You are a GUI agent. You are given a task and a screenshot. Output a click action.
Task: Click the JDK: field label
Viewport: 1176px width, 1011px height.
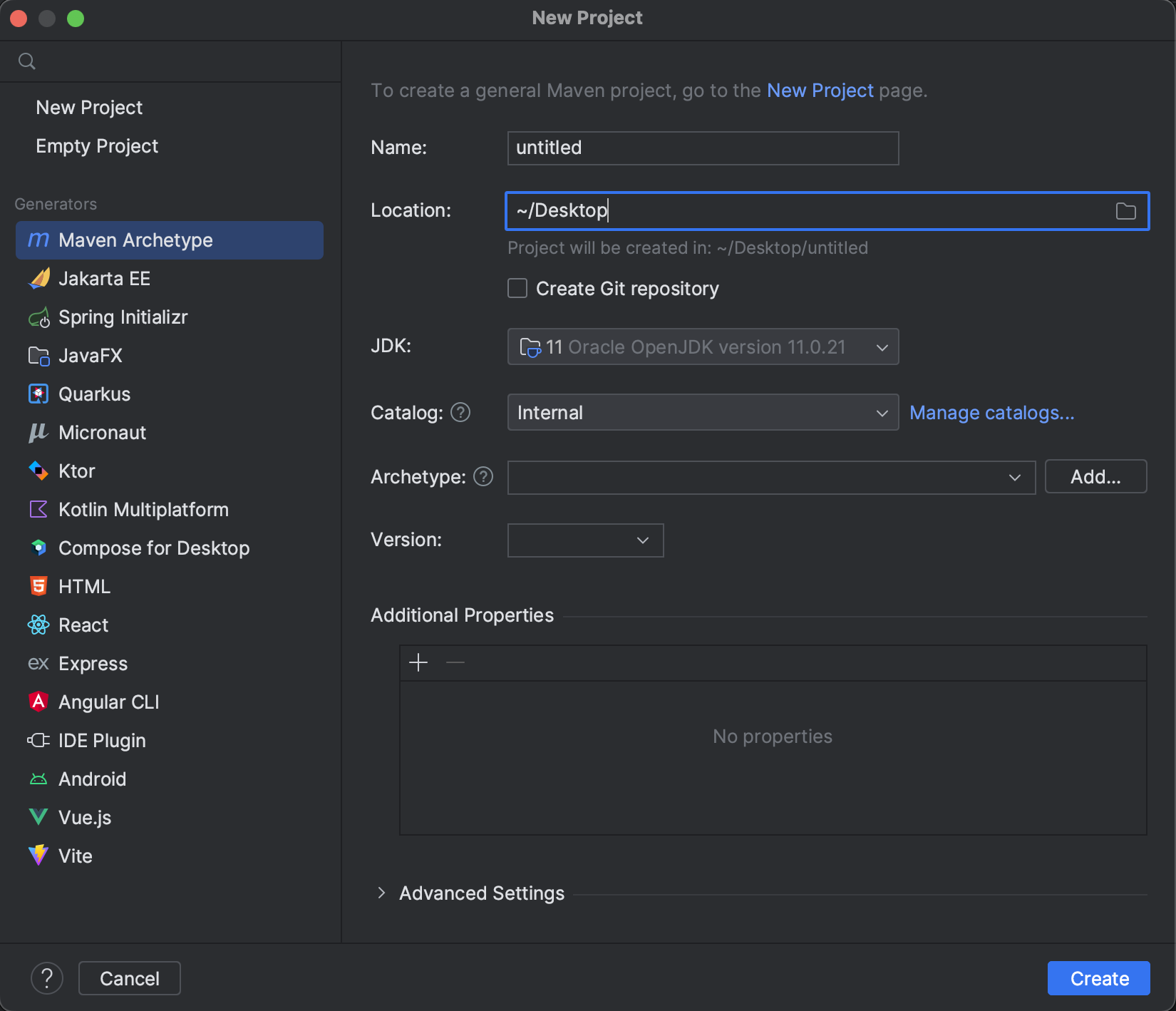coord(391,346)
